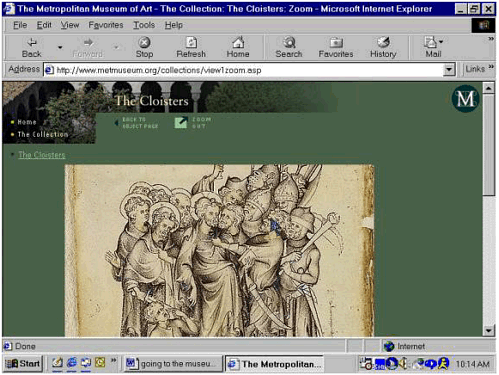Open The Cloisters breadcrumb link
The height and width of the screenshot is (375, 499).
(x=42, y=155)
